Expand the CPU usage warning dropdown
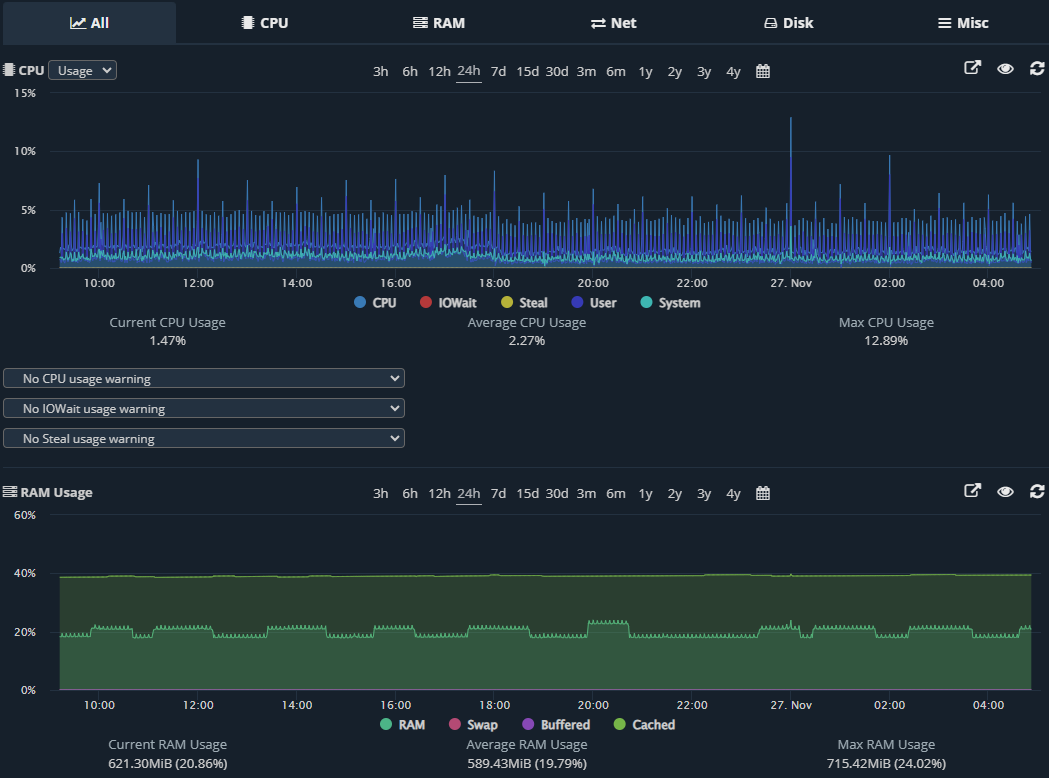Screen dimensions: 1049x778 (204, 378)
